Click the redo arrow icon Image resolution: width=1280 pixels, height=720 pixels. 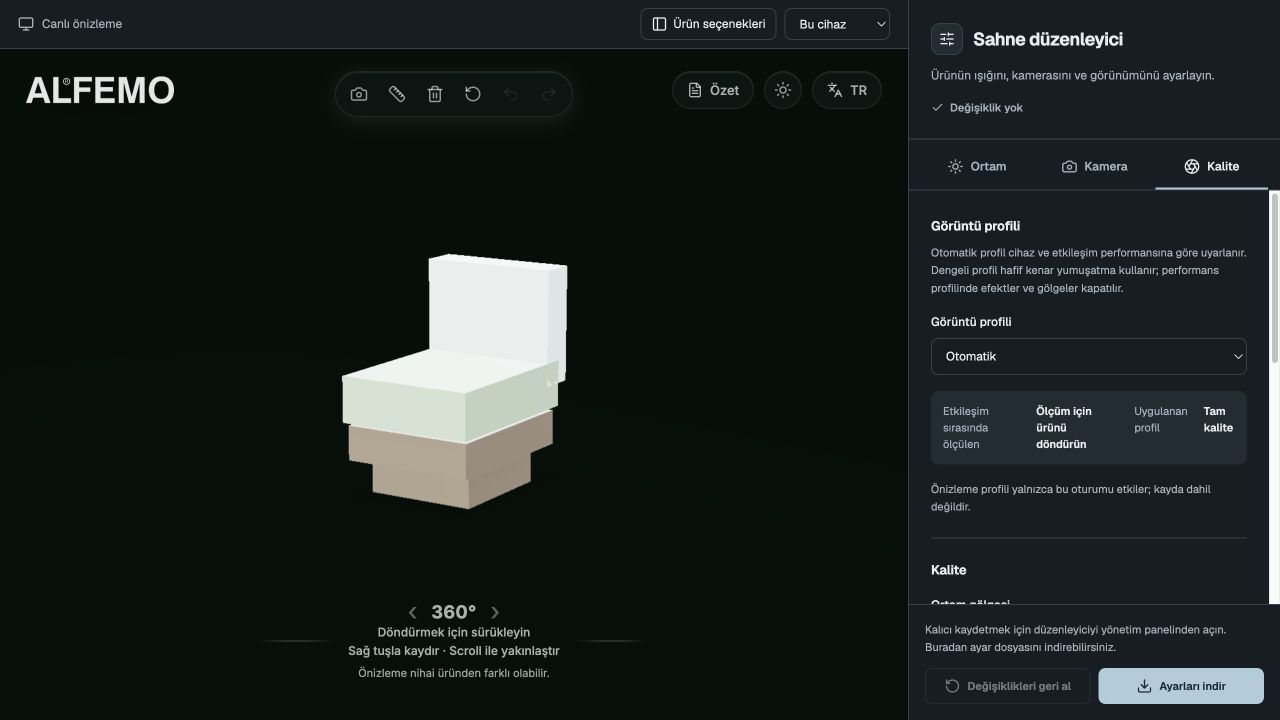coord(549,94)
